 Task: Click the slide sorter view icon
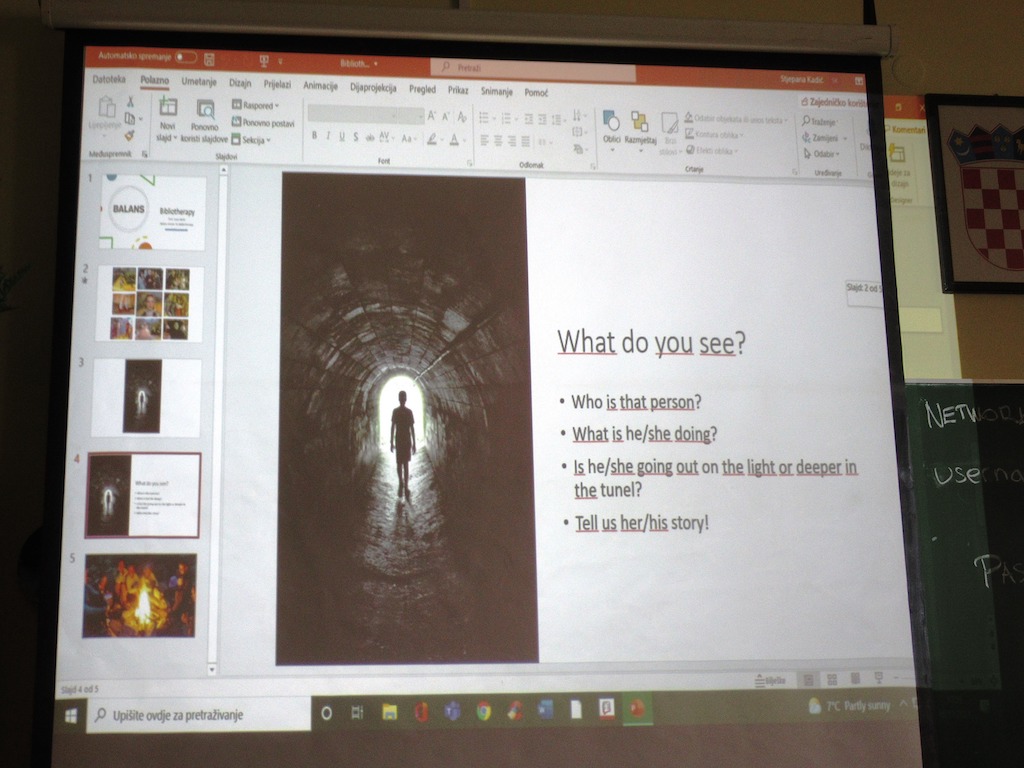click(832, 680)
